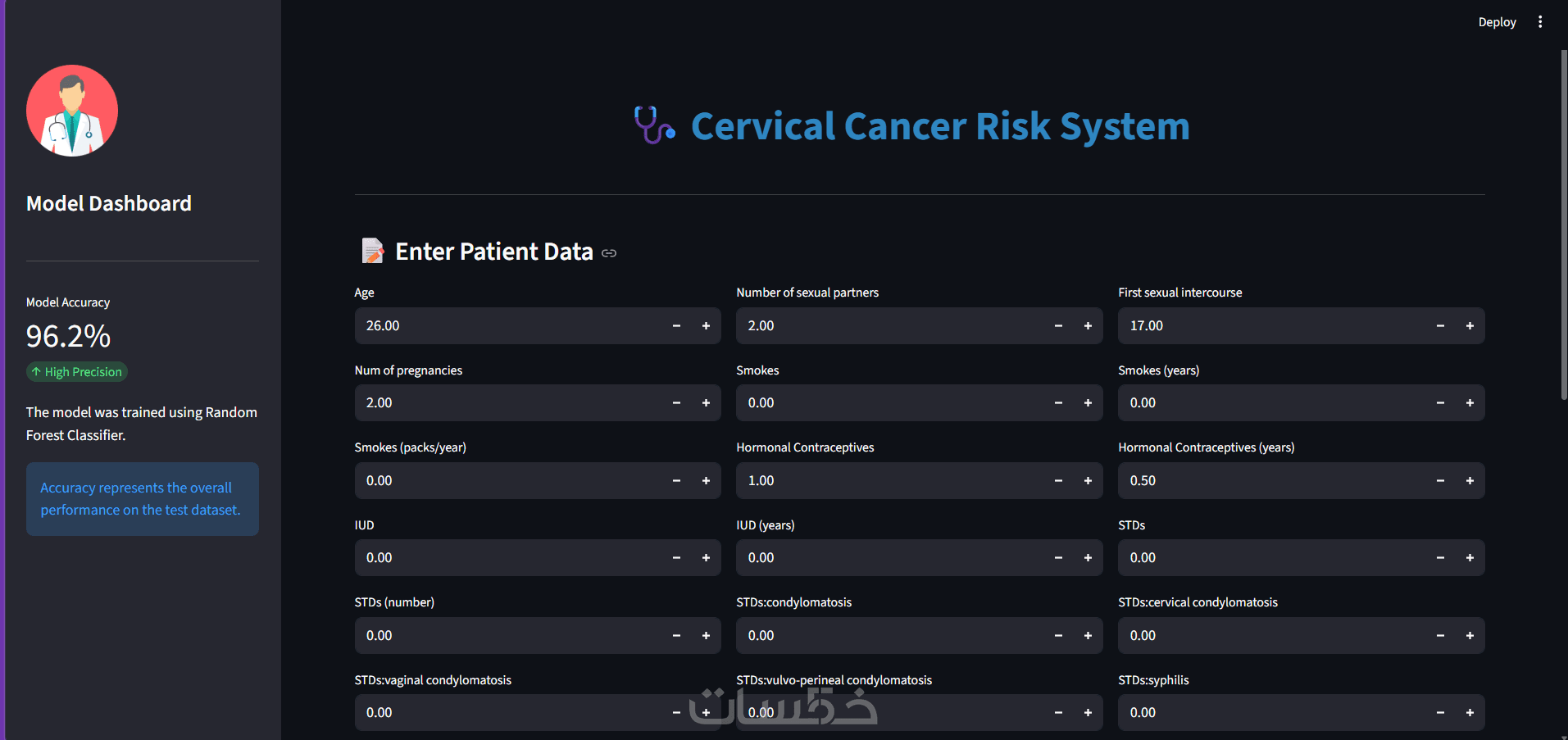This screenshot has width=1568, height=740.
Task: Click into the Age input field
Action: click(508, 326)
